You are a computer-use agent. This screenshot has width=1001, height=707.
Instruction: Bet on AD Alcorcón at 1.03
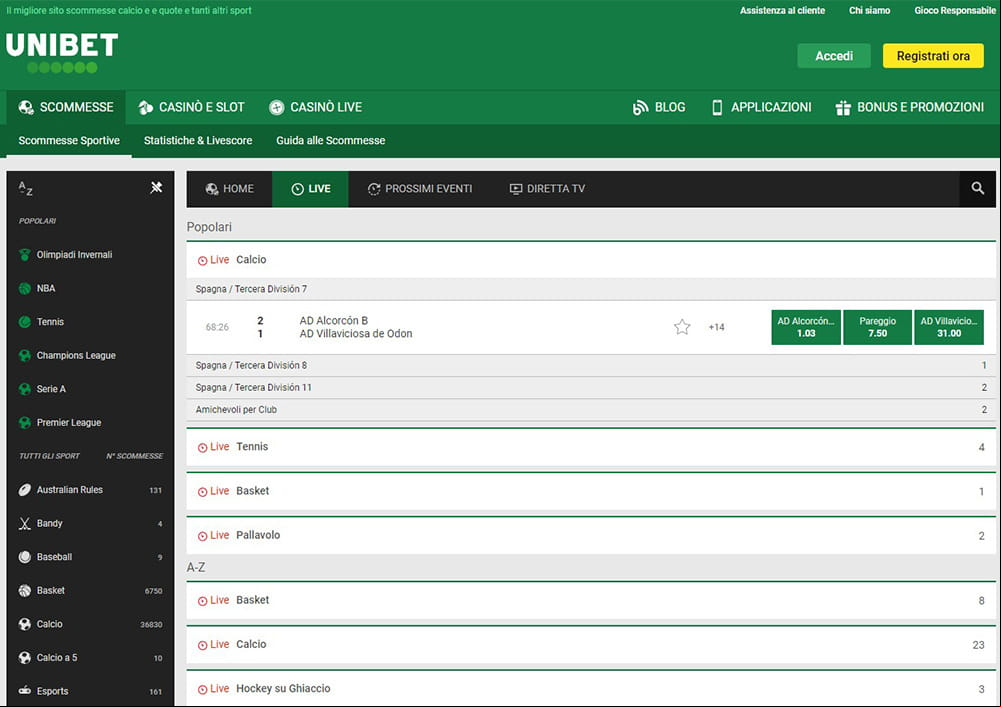point(806,327)
